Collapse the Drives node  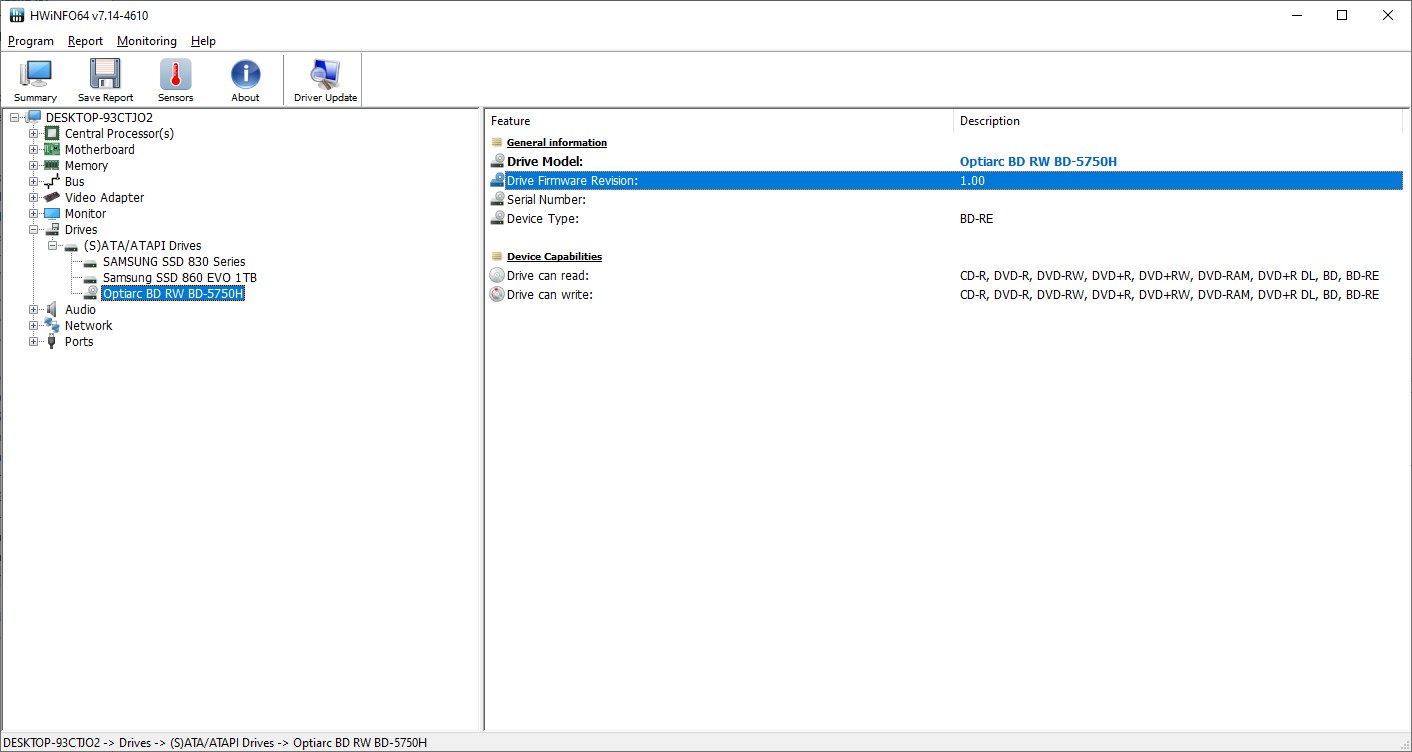tap(33, 229)
